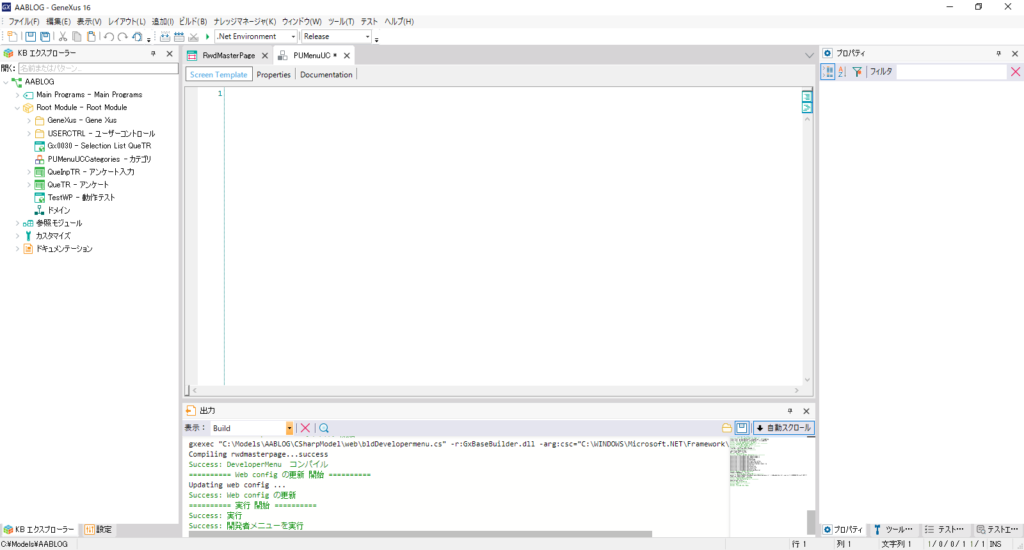Click the green Run arrow icon
This screenshot has height=550, width=1024.
point(208,37)
